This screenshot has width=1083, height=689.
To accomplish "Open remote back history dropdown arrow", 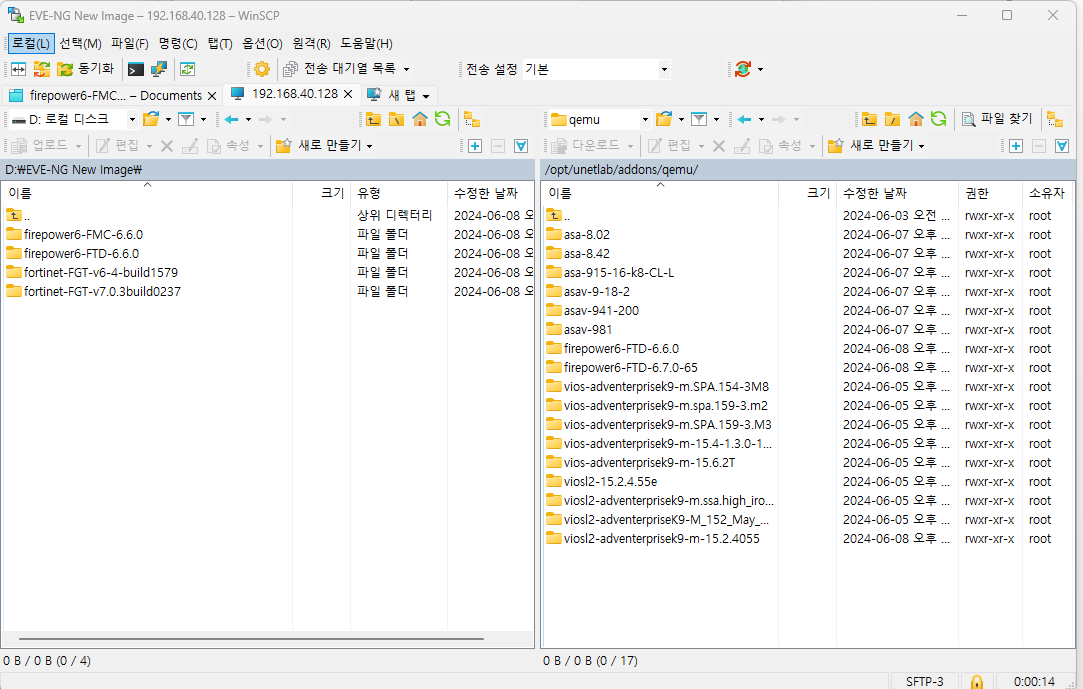I will [x=761, y=119].
